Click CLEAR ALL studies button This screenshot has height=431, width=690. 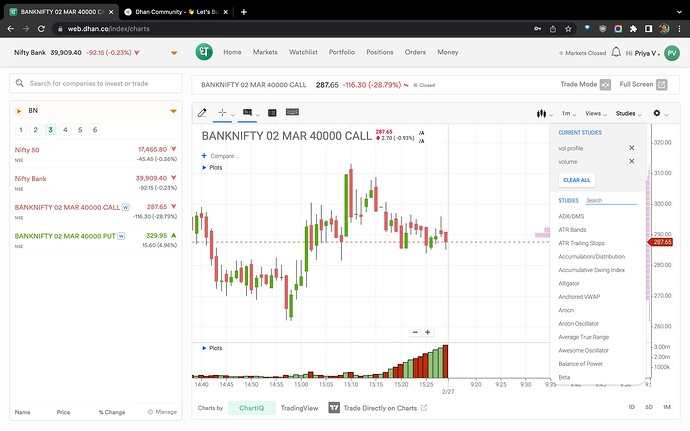point(576,180)
